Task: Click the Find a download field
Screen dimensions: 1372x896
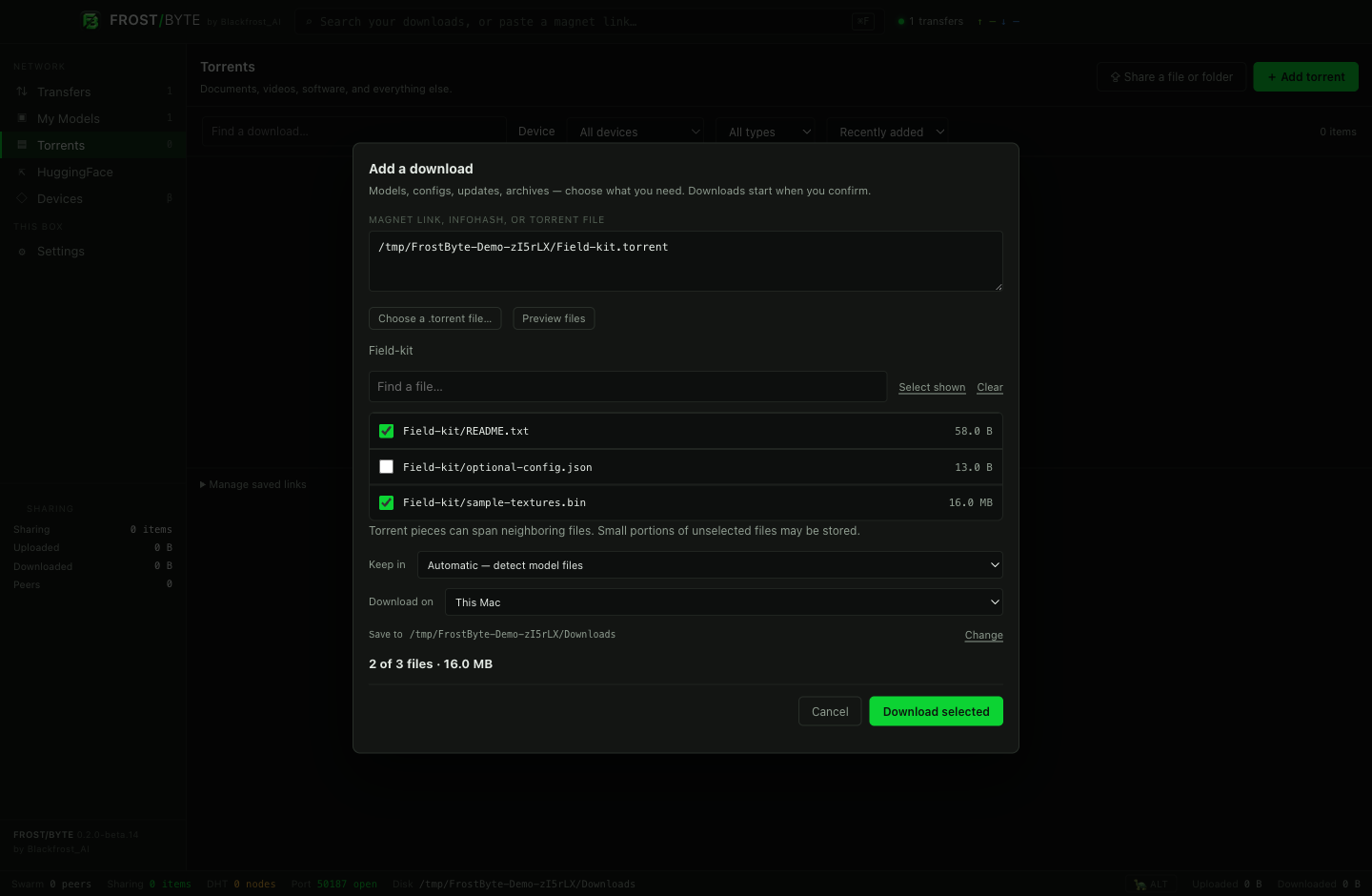Action: pyautogui.click(x=353, y=132)
